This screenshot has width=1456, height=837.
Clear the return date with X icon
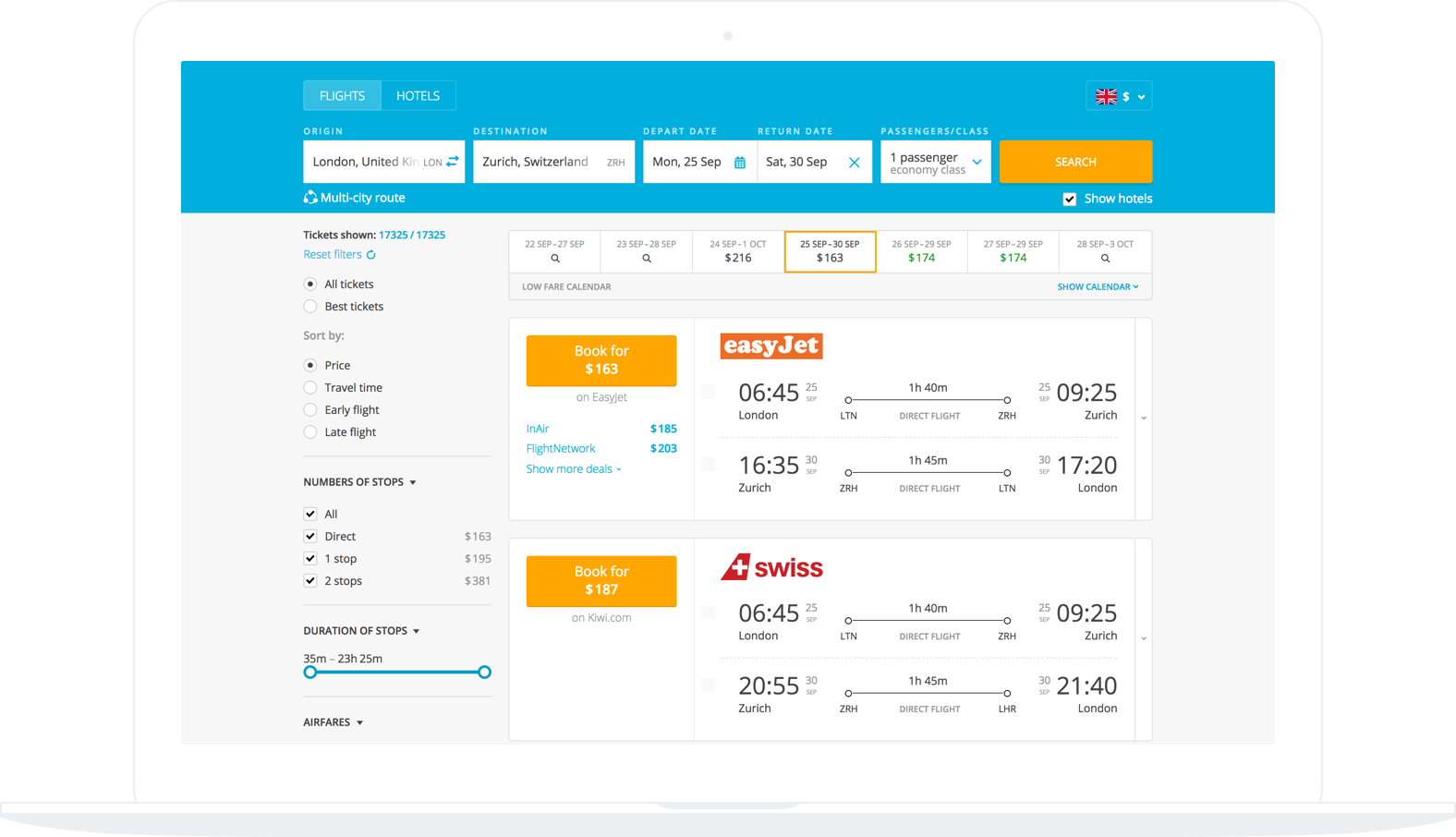(x=854, y=163)
